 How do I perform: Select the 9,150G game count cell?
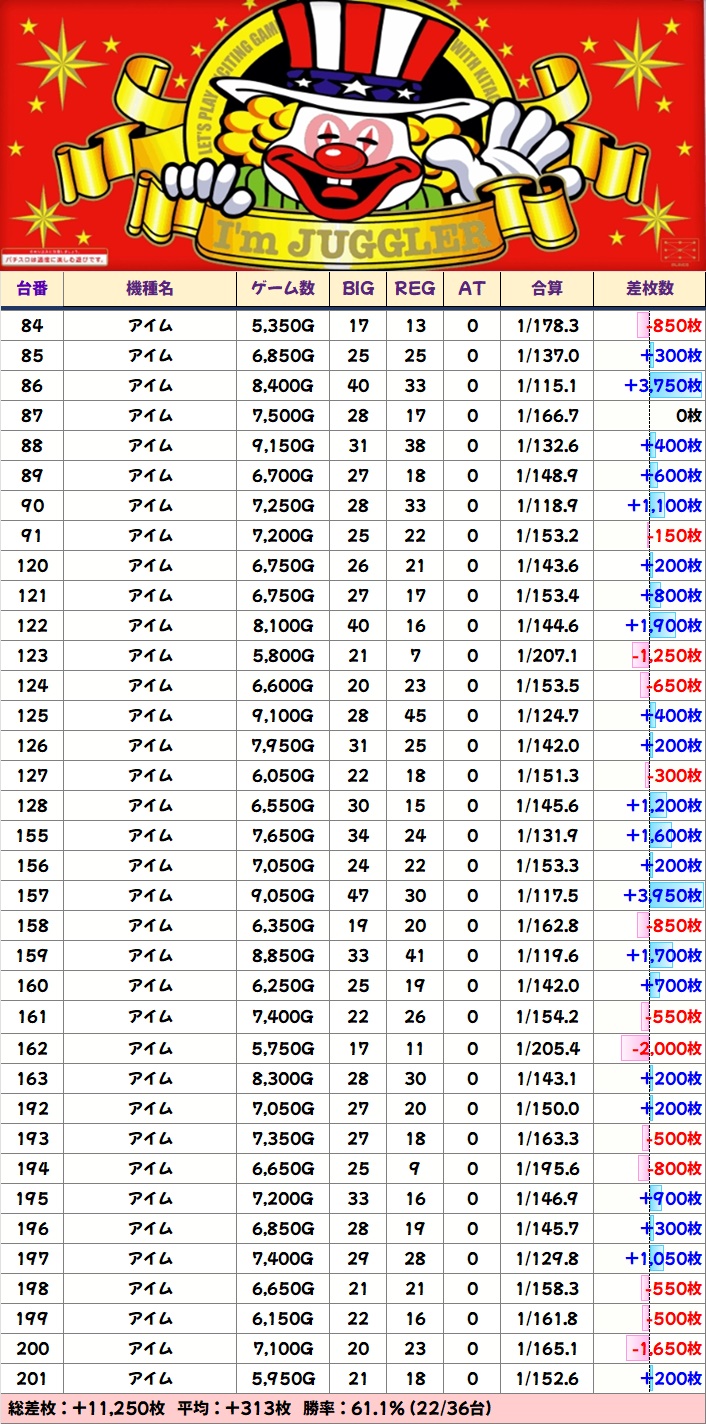pos(284,446)
